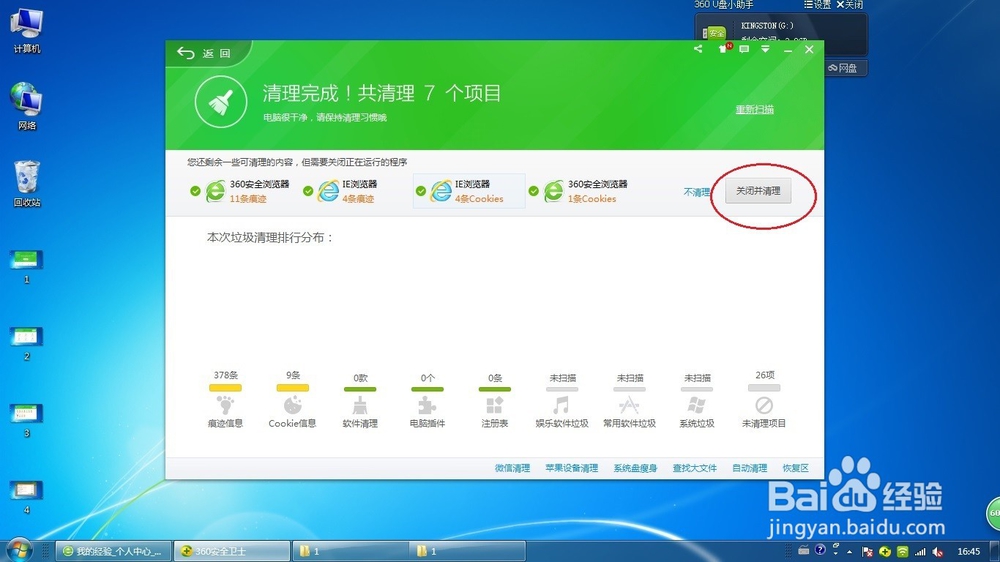Click the 系统垃圾 Windows flag icon
Image resolution: width=1000 pixels, height=562 pixels.
point(696,405)
